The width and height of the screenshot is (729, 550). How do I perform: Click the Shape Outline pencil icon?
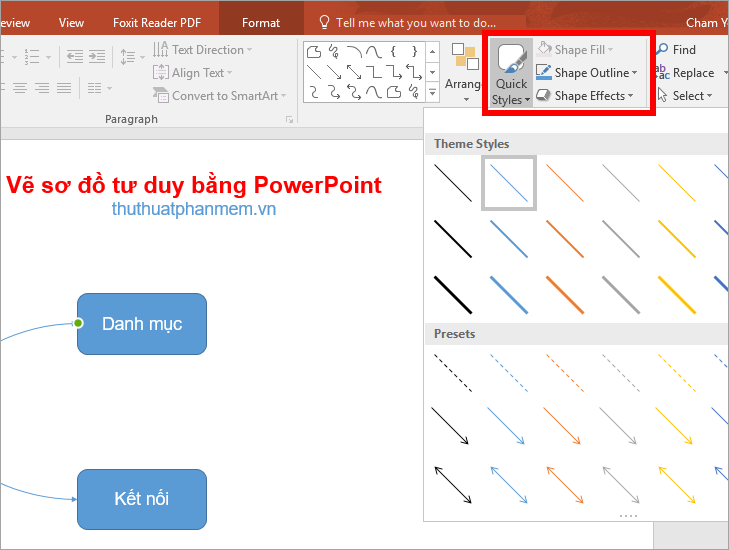coord(543,72)
